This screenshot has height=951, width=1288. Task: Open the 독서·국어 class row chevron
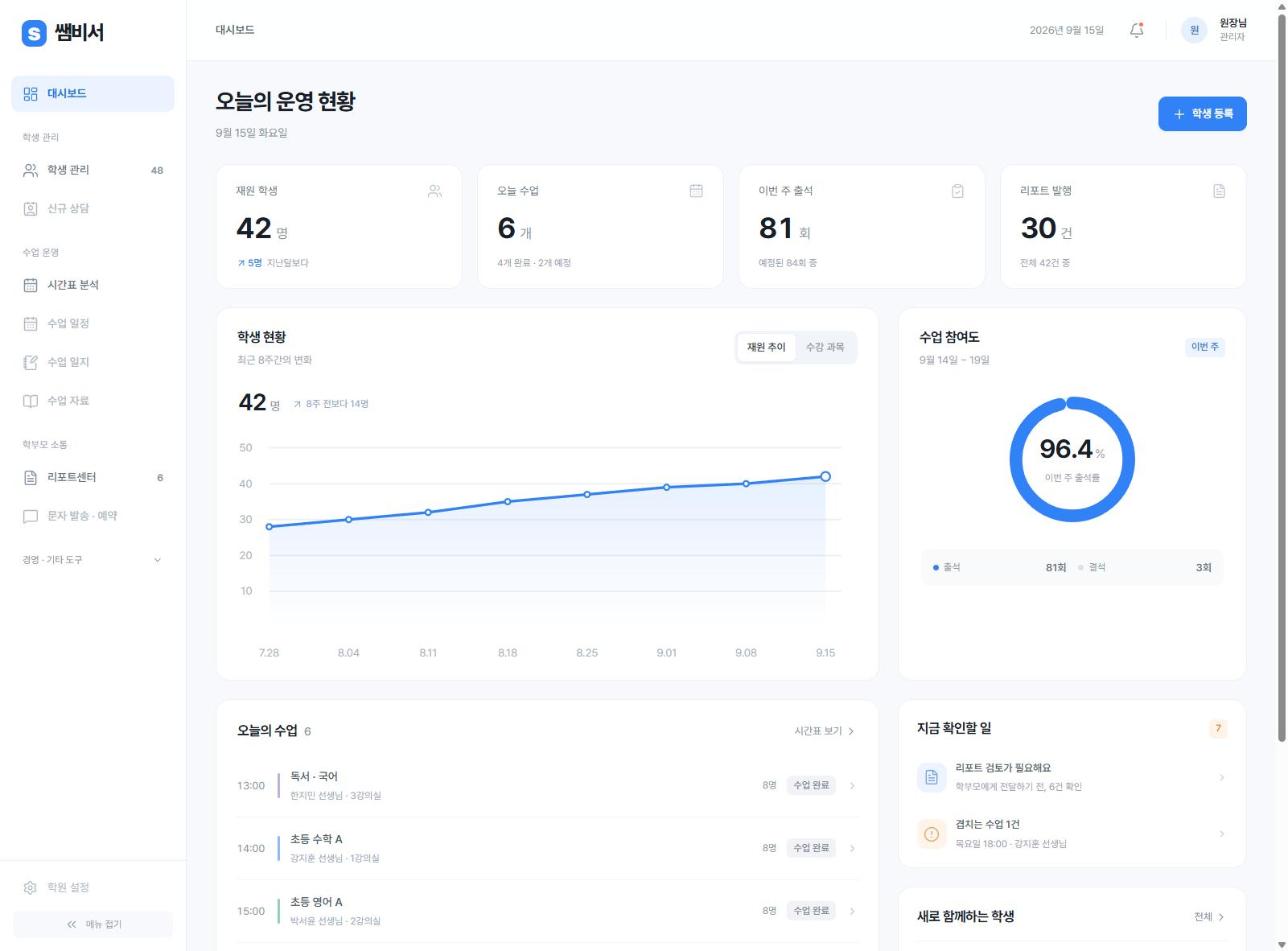tap(852, 786)
